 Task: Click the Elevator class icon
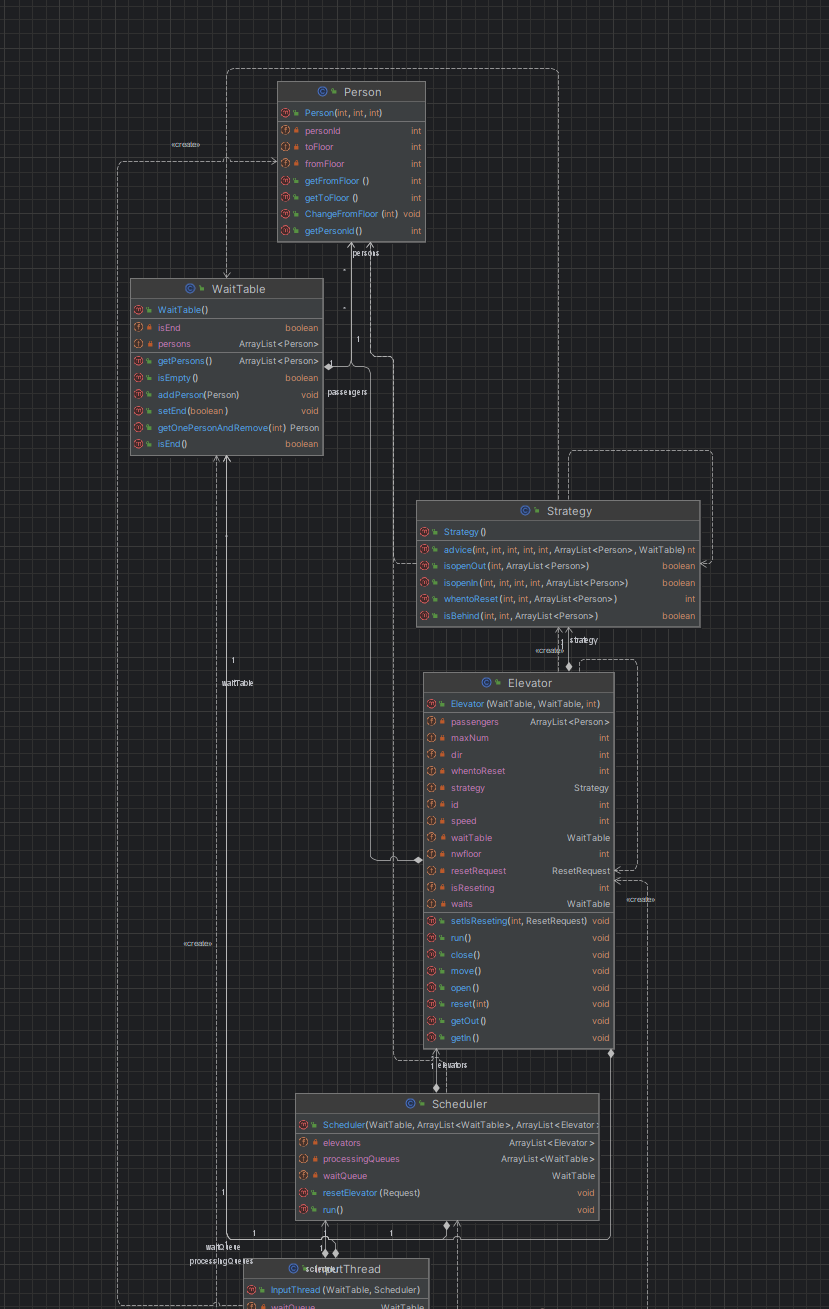486,683
